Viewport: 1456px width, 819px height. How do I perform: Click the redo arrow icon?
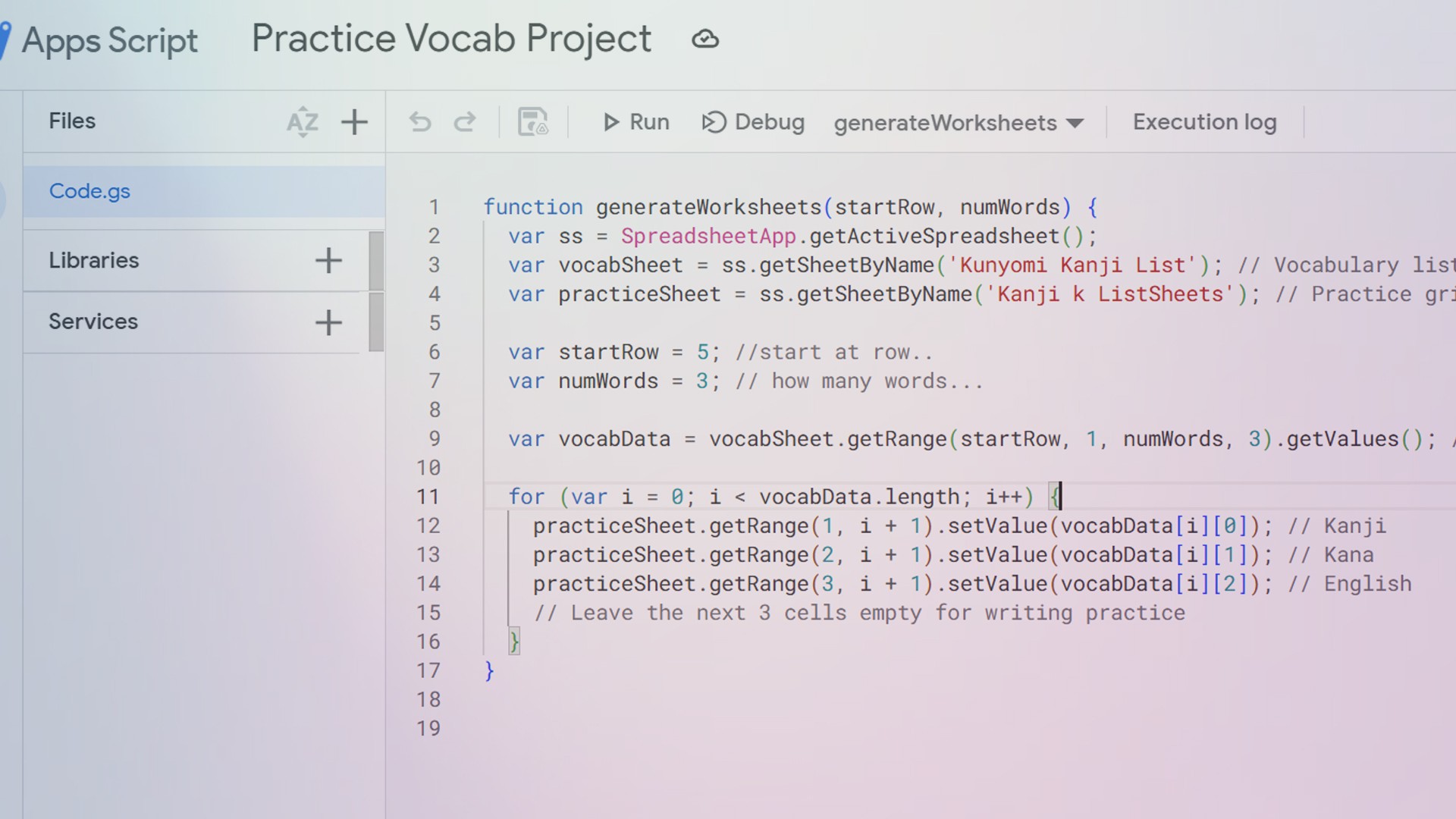(x=464, y=122)
